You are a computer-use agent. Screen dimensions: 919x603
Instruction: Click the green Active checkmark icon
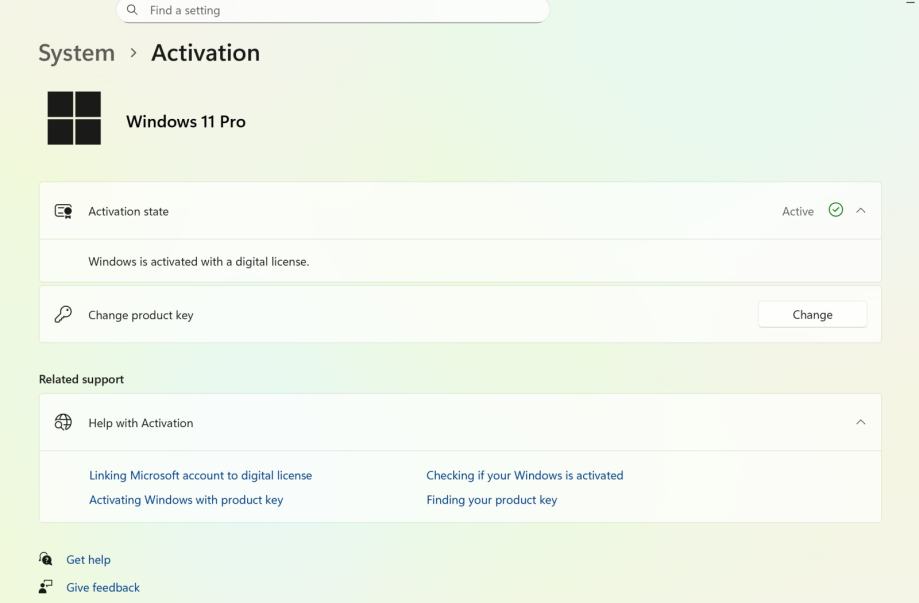click(x=836, y=210)
